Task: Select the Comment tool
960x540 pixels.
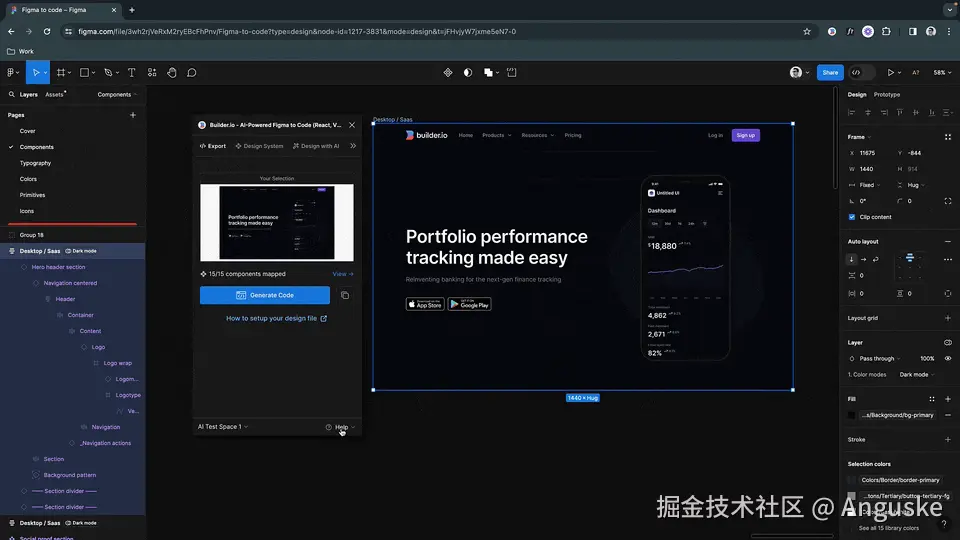Action: coord(192,72)
